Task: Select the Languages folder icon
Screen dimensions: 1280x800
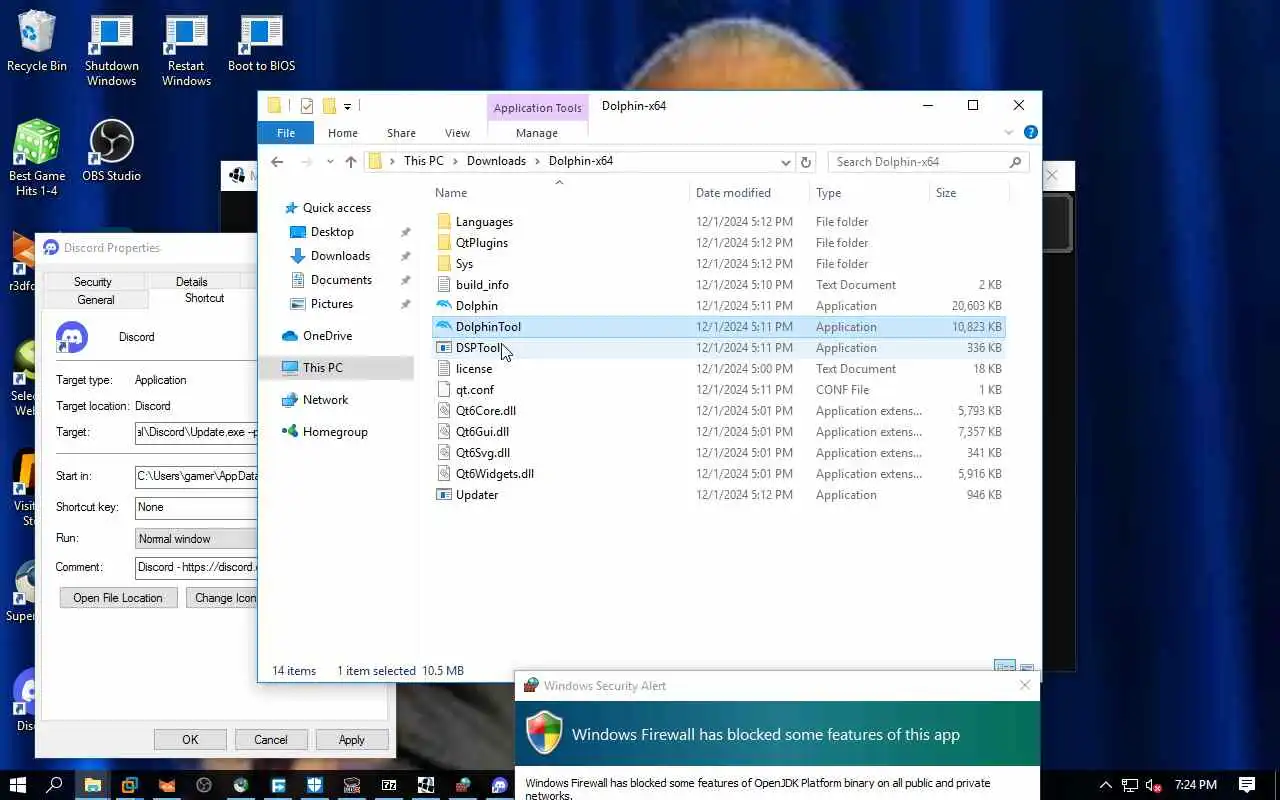Action: (444, 222)
